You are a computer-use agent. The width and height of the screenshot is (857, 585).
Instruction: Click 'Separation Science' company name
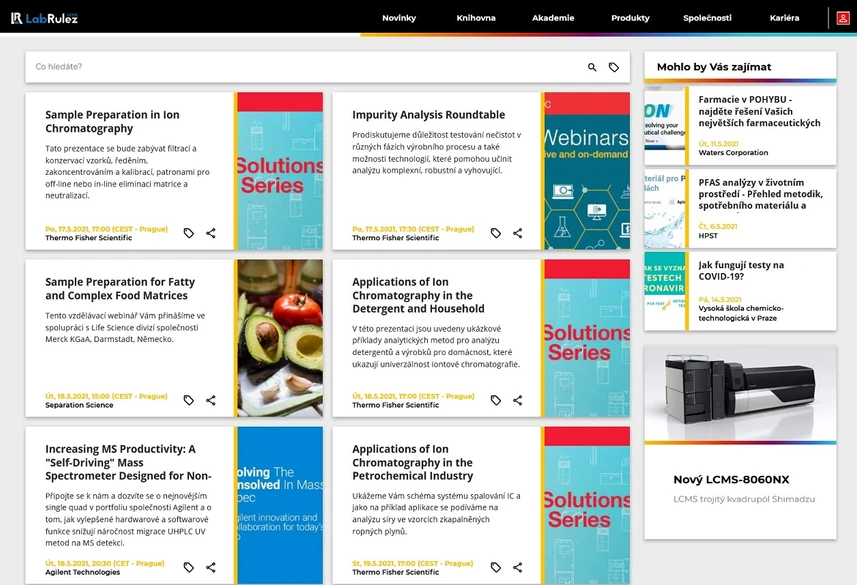(x=79, y=405)
